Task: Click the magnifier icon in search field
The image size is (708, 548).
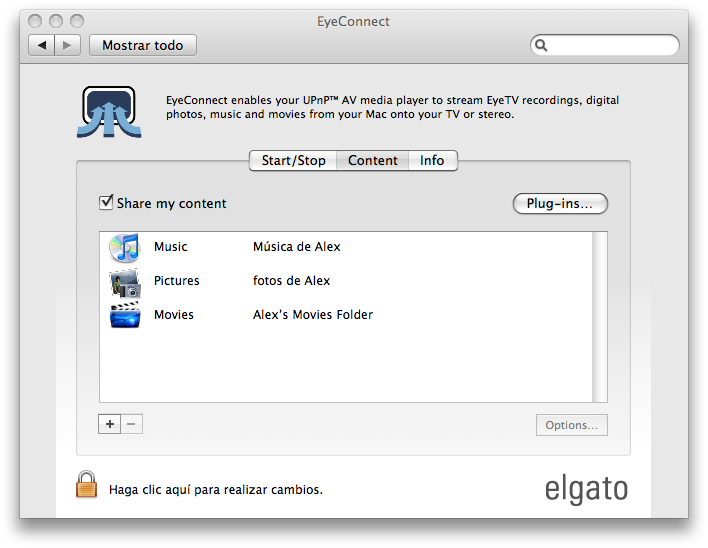Action: (x=541, y=45)
